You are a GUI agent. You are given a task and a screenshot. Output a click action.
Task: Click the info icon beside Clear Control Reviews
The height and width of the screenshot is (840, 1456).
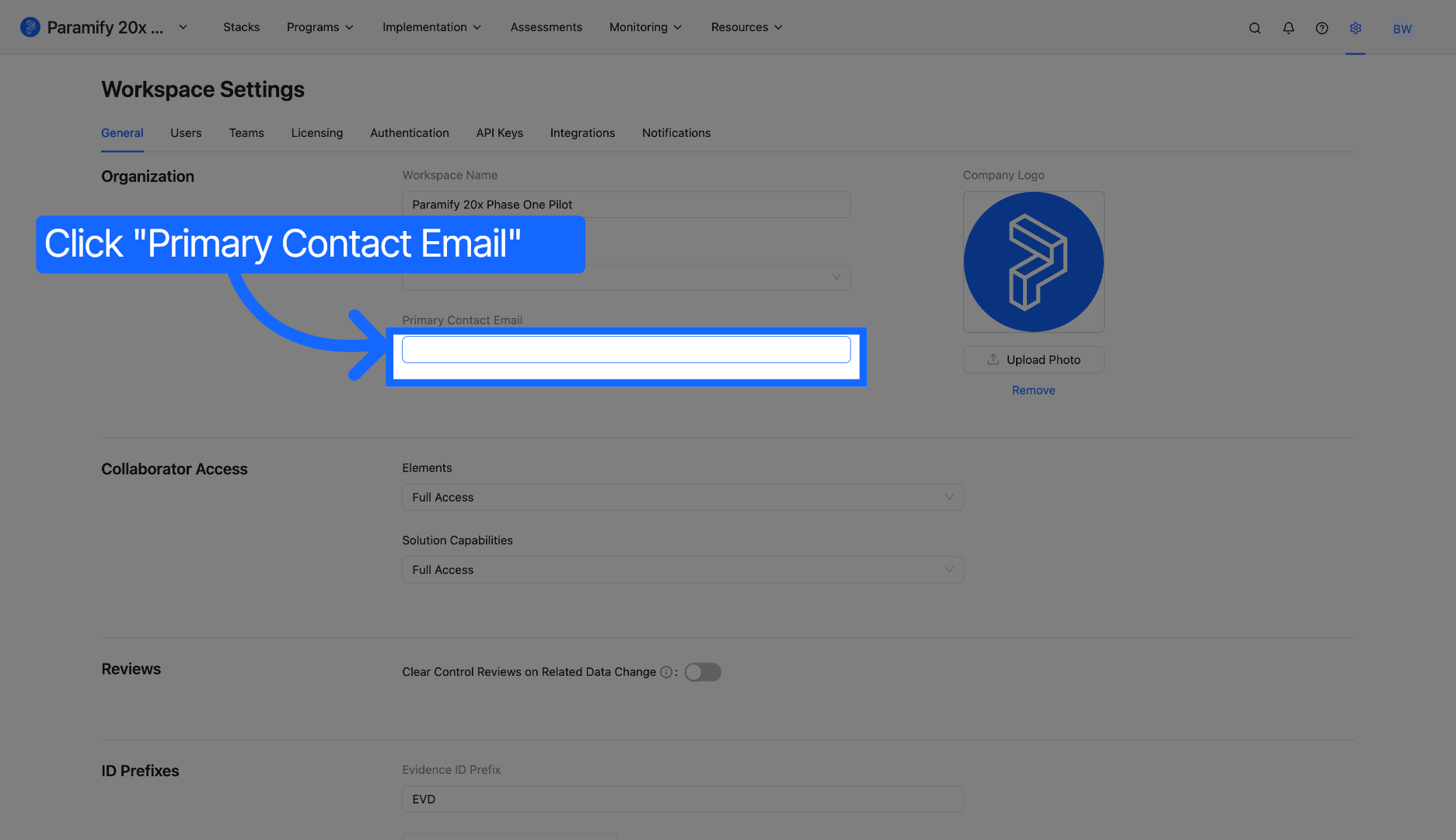666,672
